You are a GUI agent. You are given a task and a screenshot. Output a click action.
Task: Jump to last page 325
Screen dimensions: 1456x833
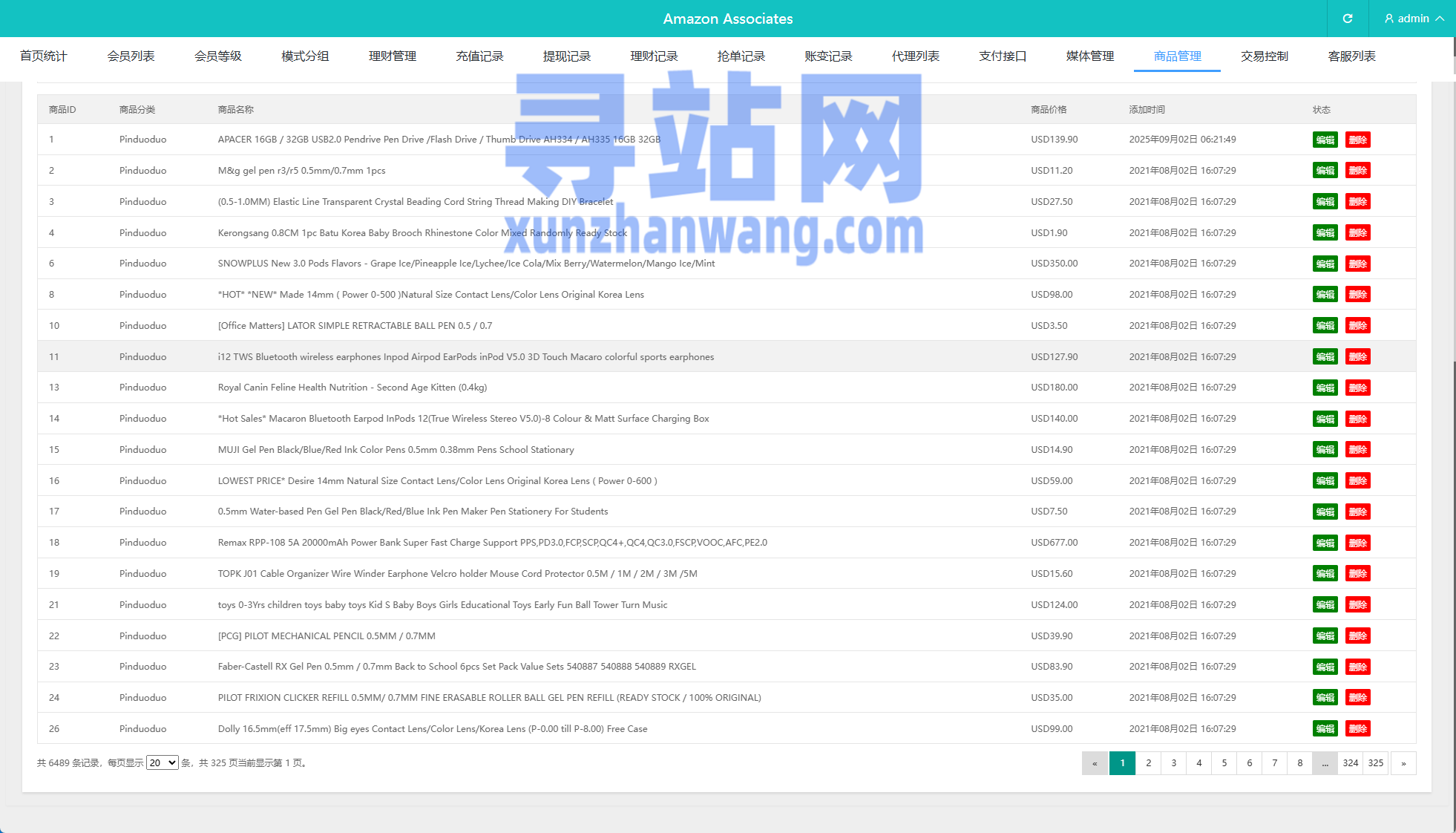click(x=1376, y=763)
